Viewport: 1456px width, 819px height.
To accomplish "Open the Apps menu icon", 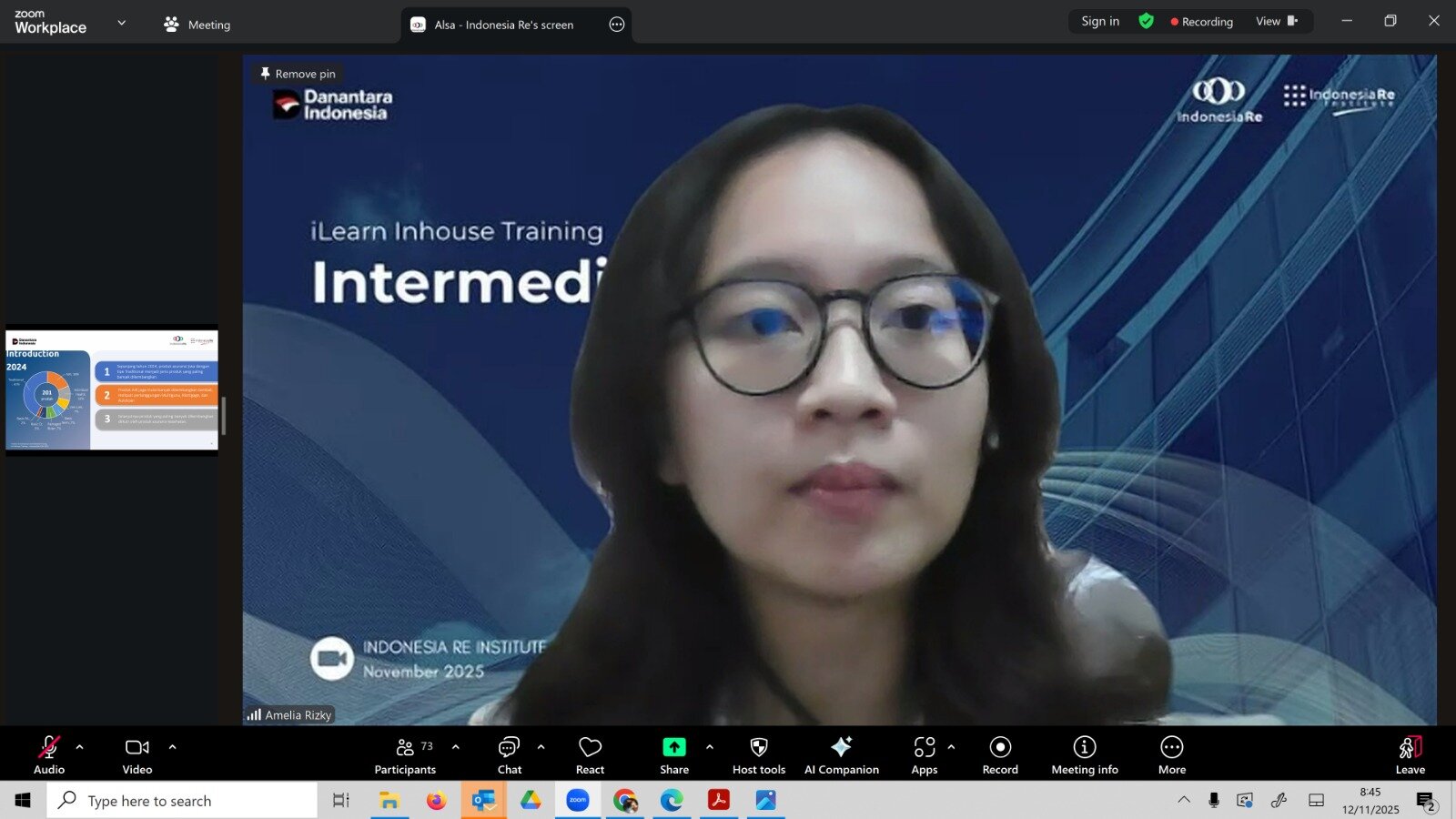I will tap(924, 754).
